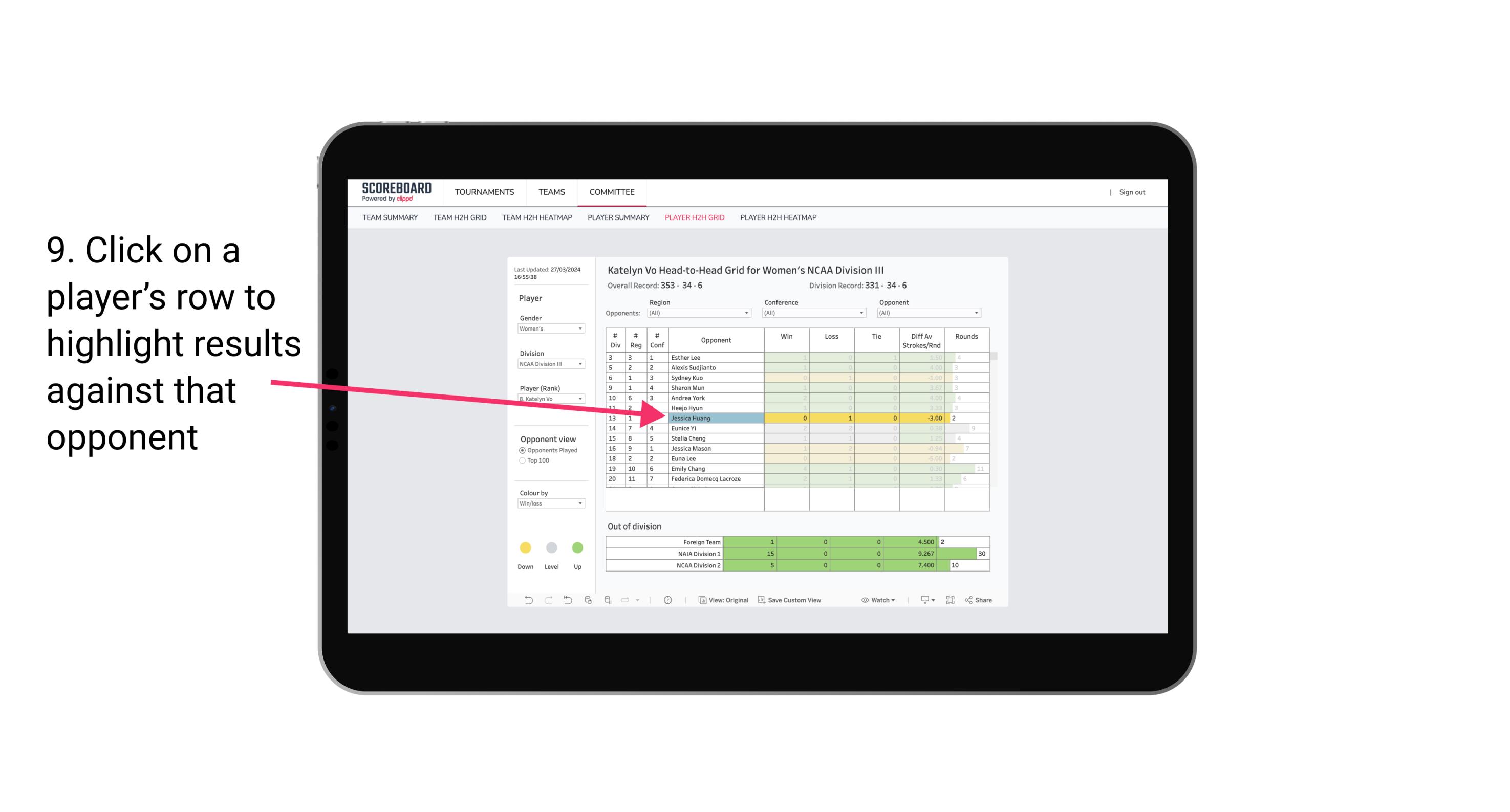The width and height of the screenshot is (1510, 812).
Task: Click the redo icon in toolbar
Action: click(x=548, y=601)
